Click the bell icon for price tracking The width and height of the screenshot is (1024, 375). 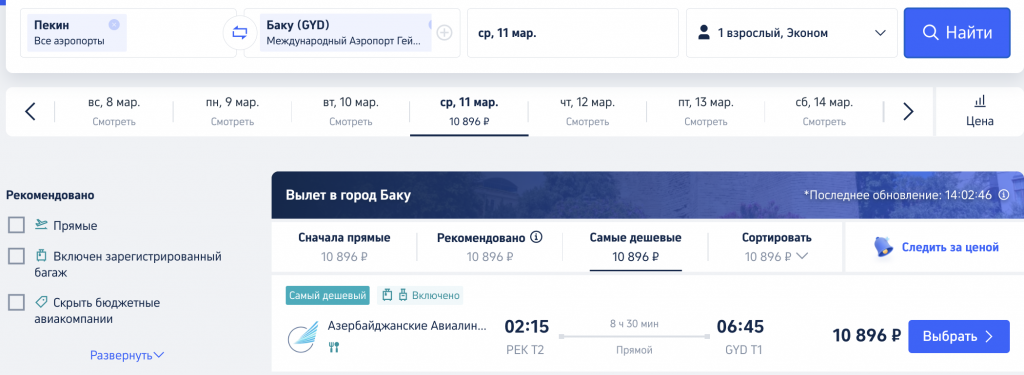(x=884, y=247)
